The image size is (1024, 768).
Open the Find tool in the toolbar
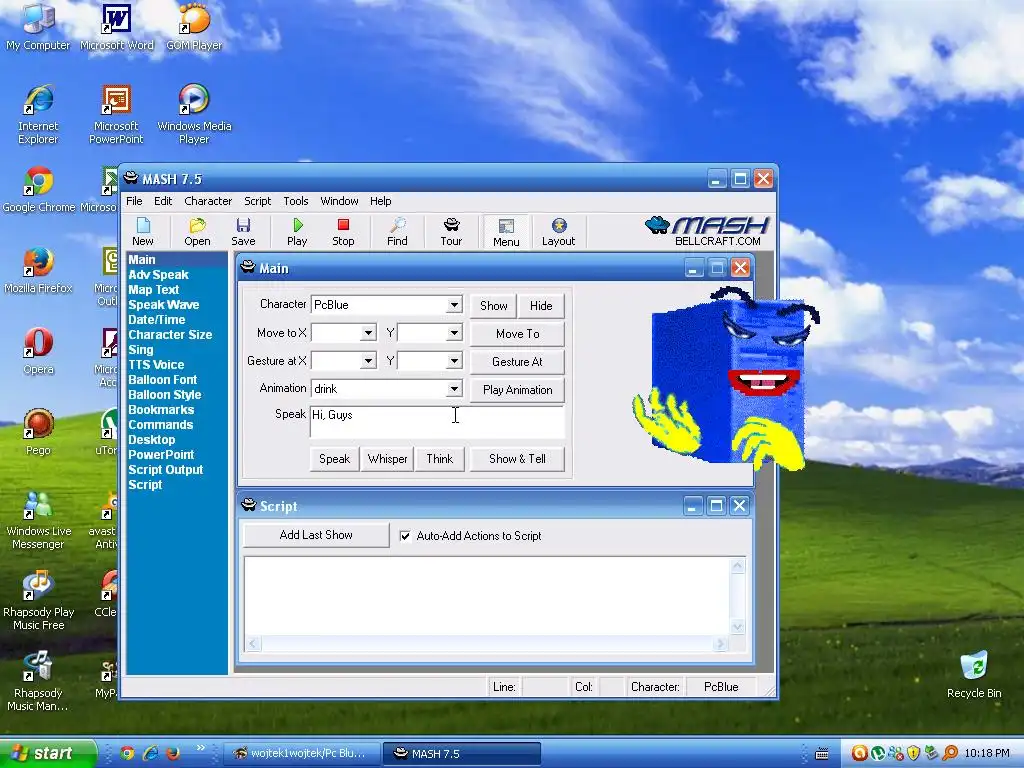(x=397, y=232)
